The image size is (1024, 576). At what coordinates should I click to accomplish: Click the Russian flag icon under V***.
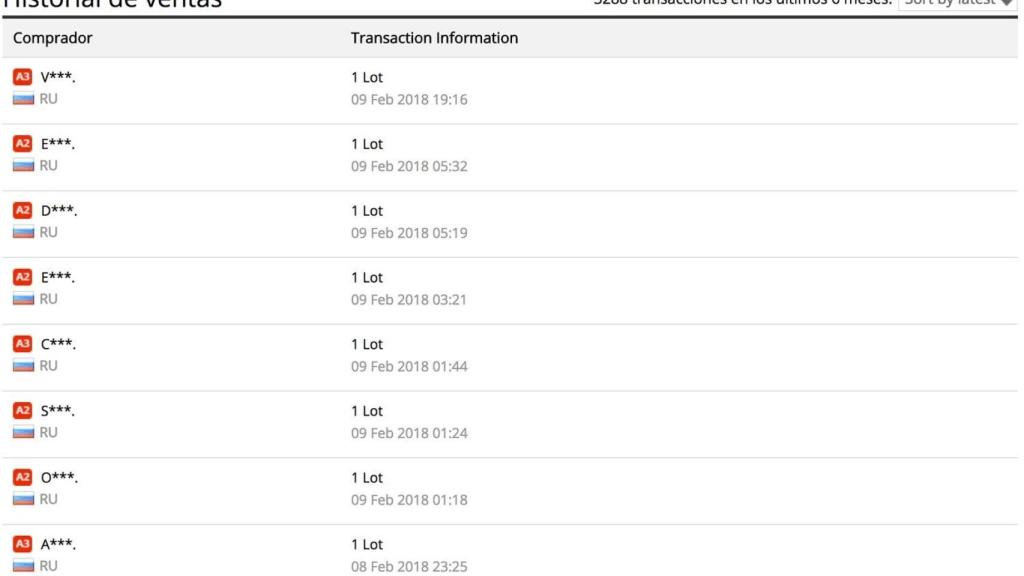pos(22,98)
